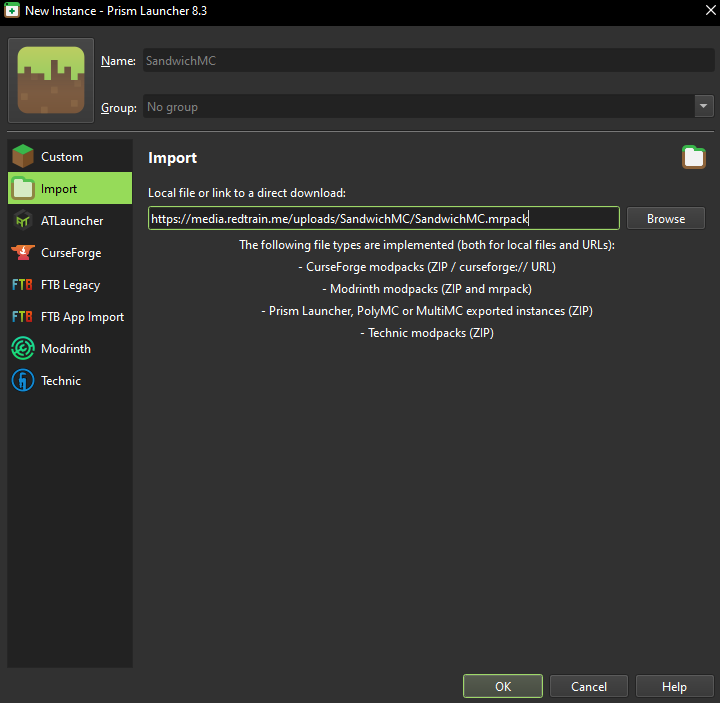Select the Import folder icon in the sidebar

pyautogui.click(x=23, y=188)
